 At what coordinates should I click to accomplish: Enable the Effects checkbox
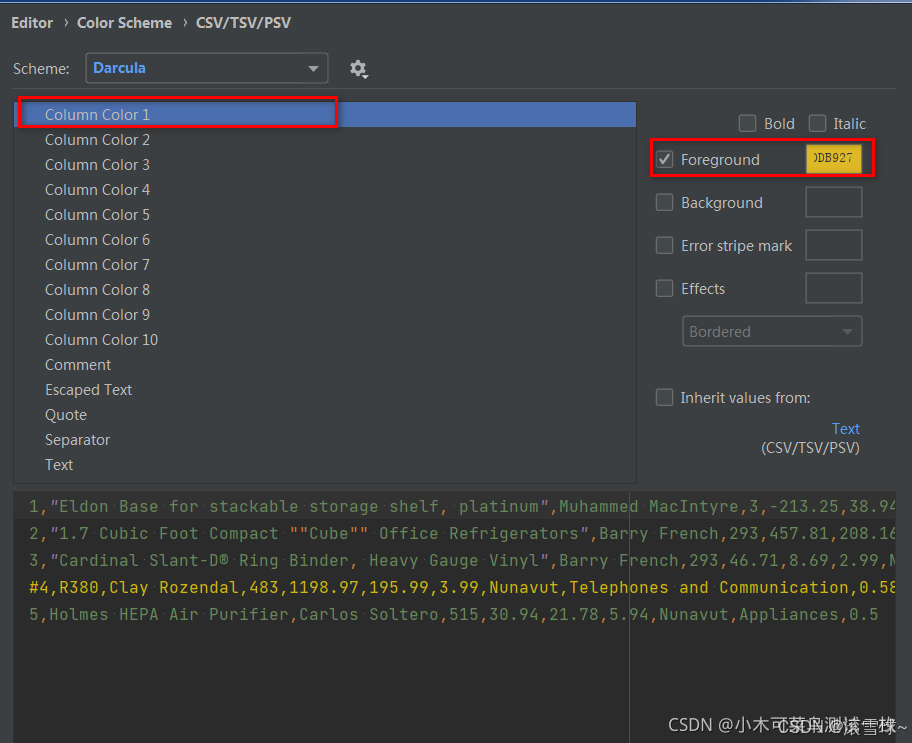(x=664, y=289)
